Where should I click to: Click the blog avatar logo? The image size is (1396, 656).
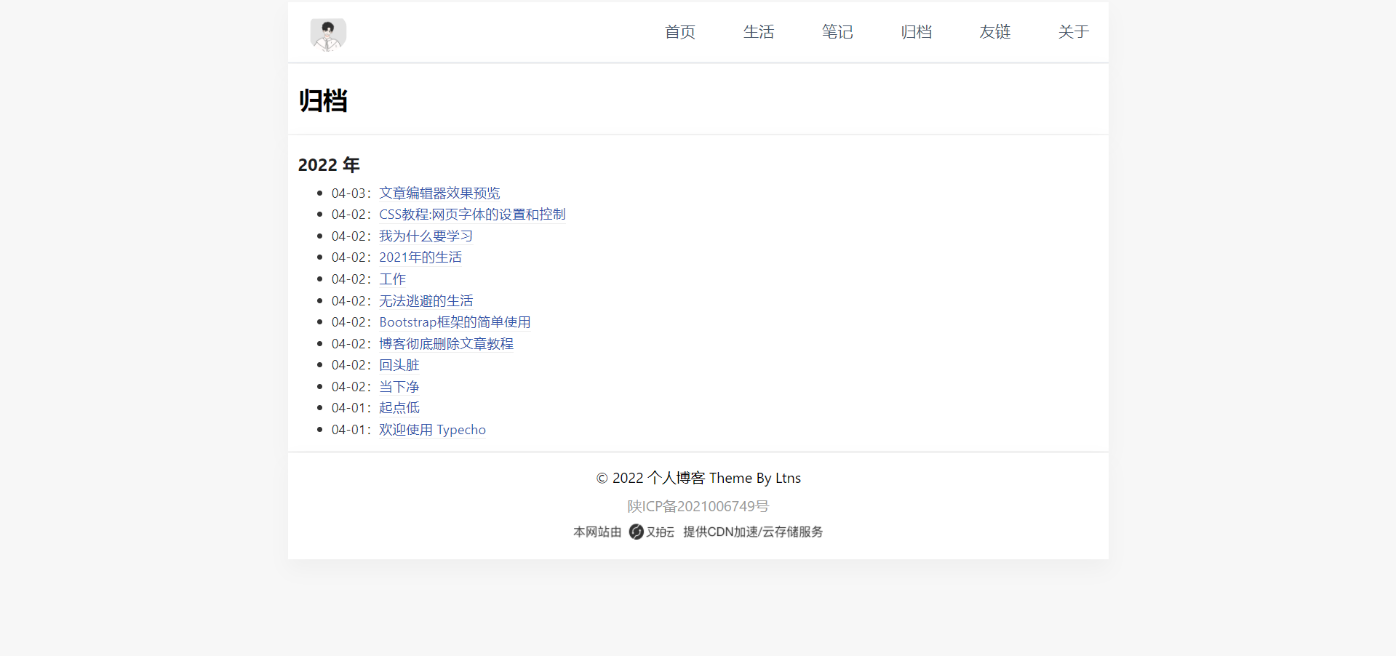coord(328,33)
